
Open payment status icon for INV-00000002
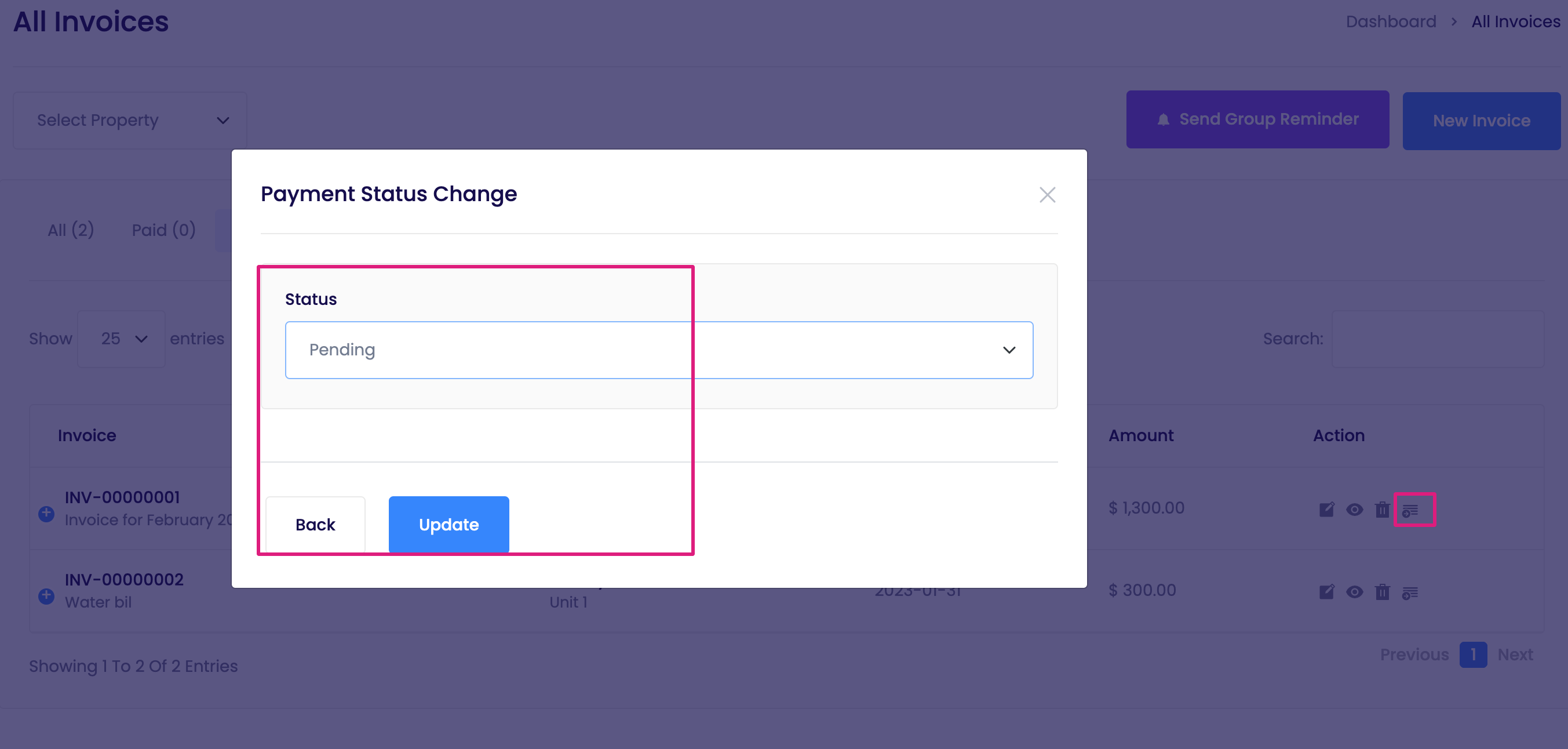(1410, 592)
